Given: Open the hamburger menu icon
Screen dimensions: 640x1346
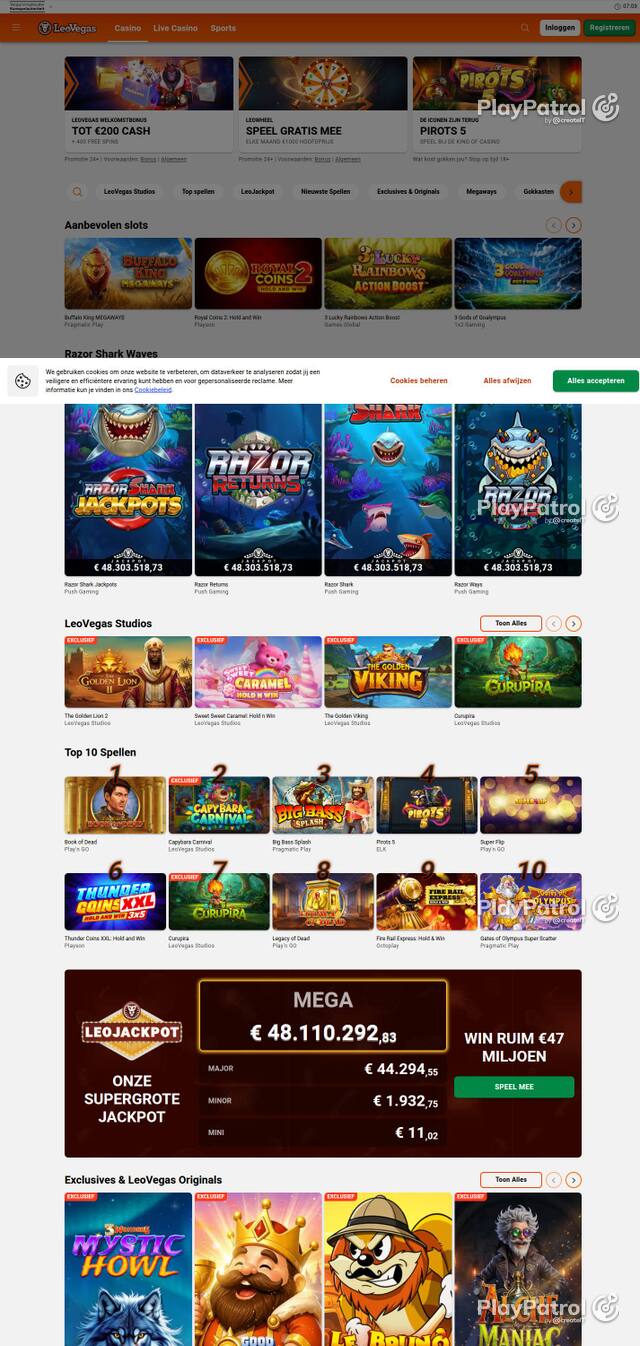Looking at the screenshot, I should tap(16, 28).
